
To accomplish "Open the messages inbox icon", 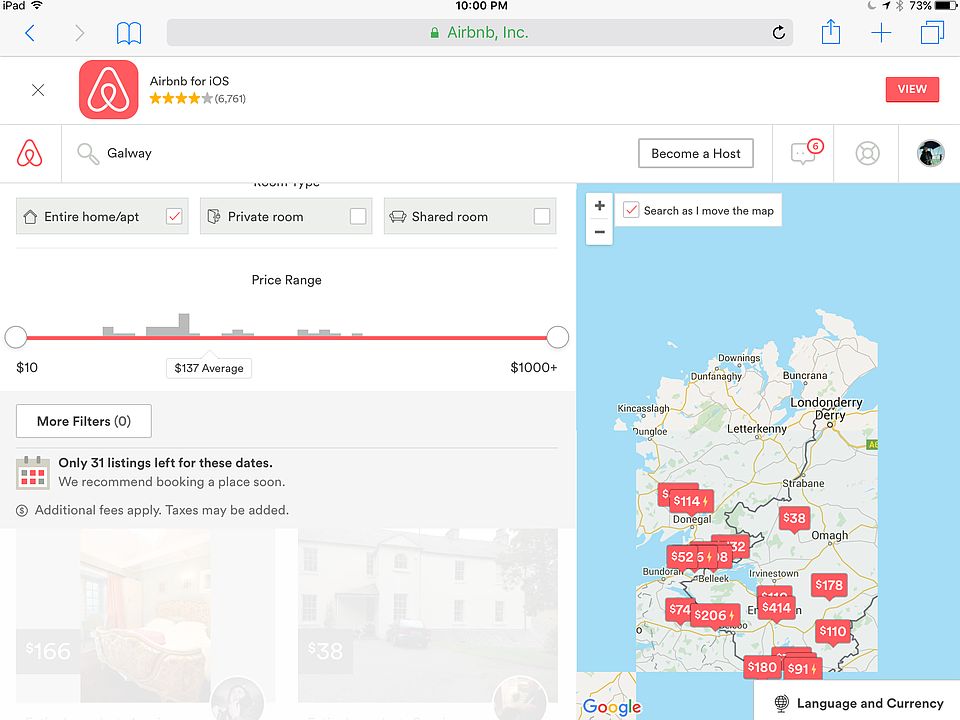I will click(x=804, y=154).
